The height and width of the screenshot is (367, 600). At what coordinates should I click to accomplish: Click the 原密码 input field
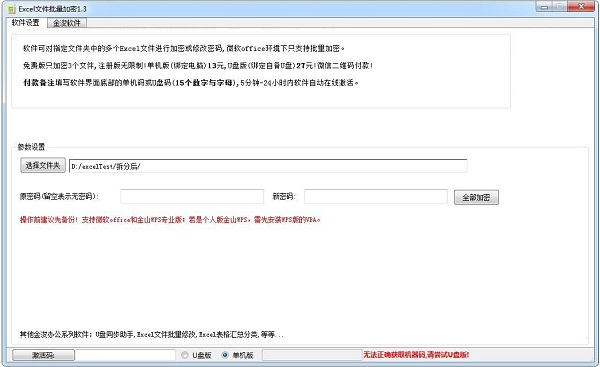pos(192,196)
